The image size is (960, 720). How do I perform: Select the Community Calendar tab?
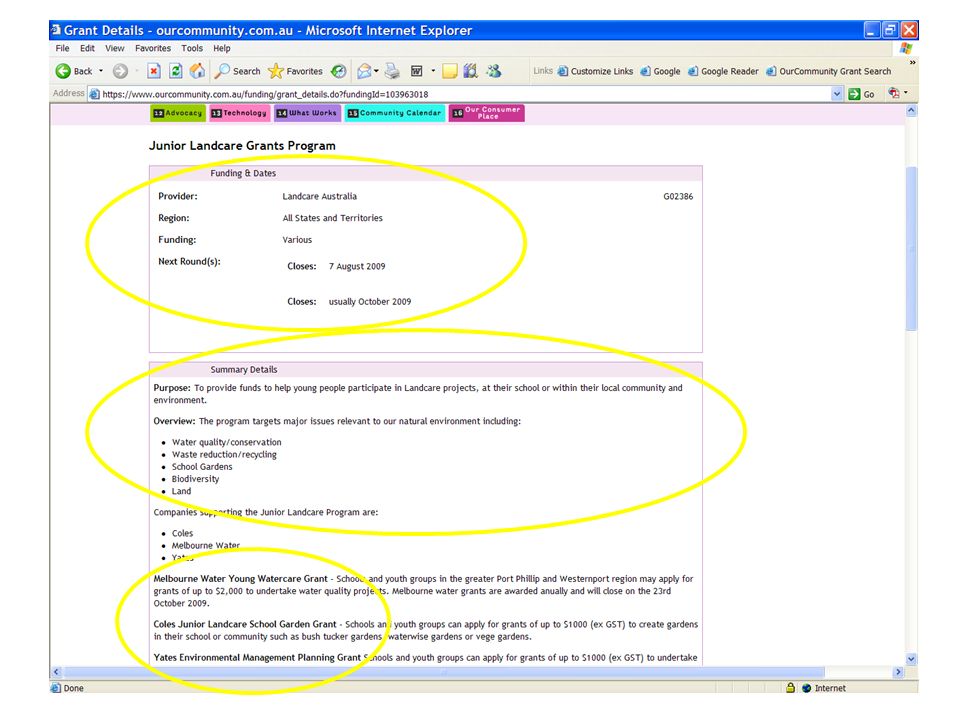click(x=395, y=113)
